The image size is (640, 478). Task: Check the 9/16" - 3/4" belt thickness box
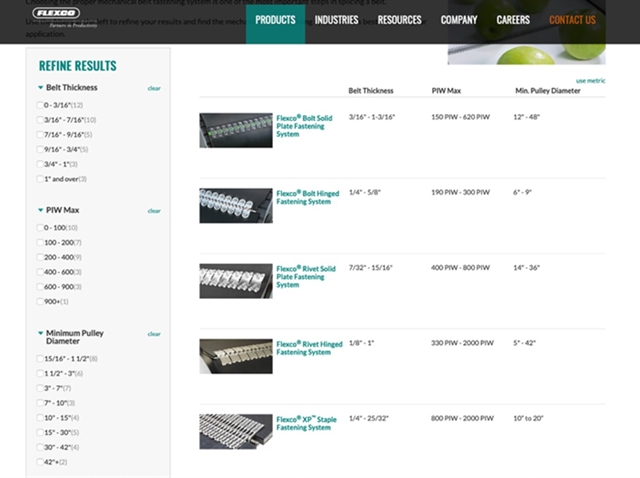pos(40,149)
